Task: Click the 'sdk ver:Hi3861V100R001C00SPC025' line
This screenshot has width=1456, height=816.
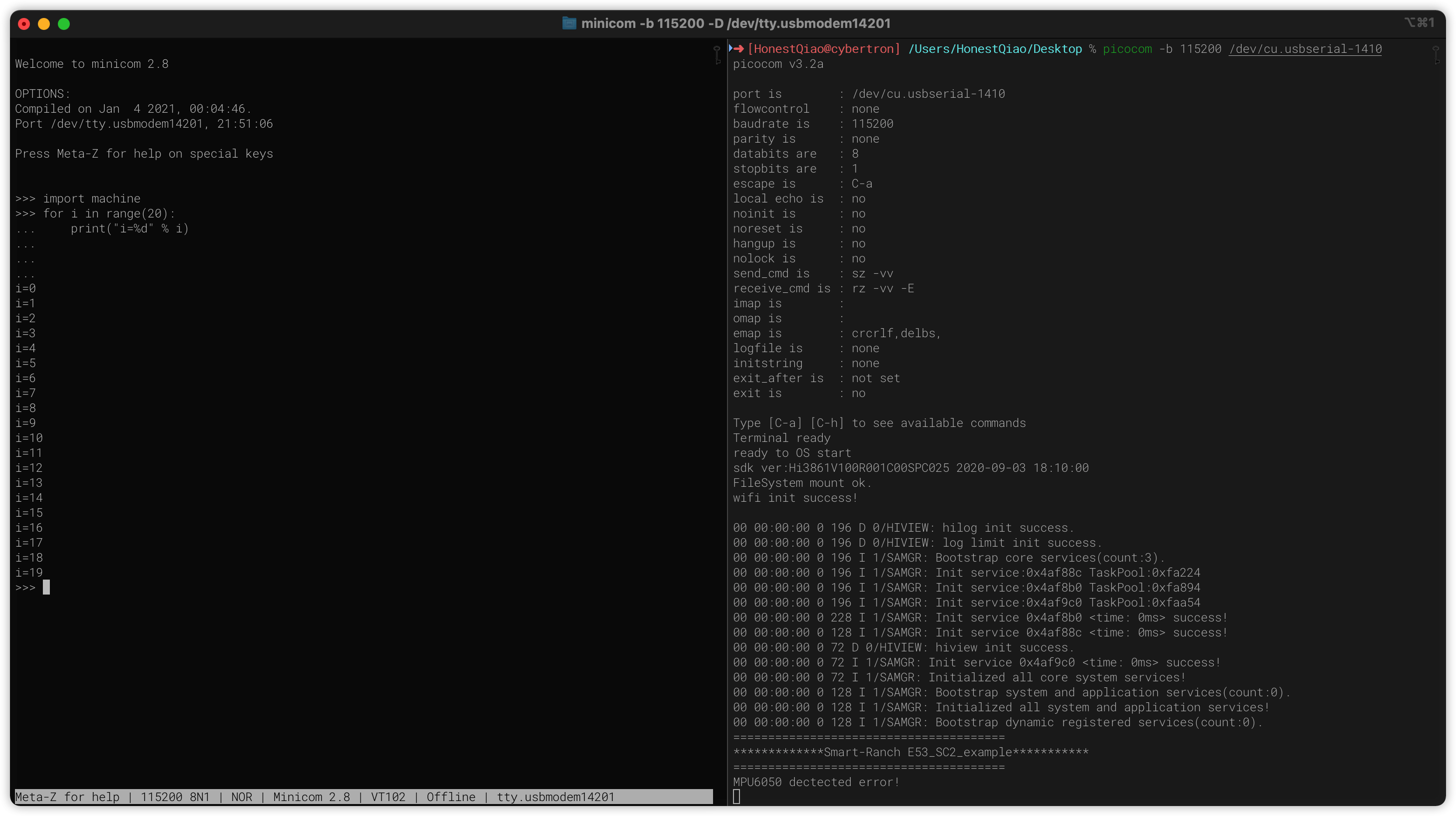Action: 911,468
